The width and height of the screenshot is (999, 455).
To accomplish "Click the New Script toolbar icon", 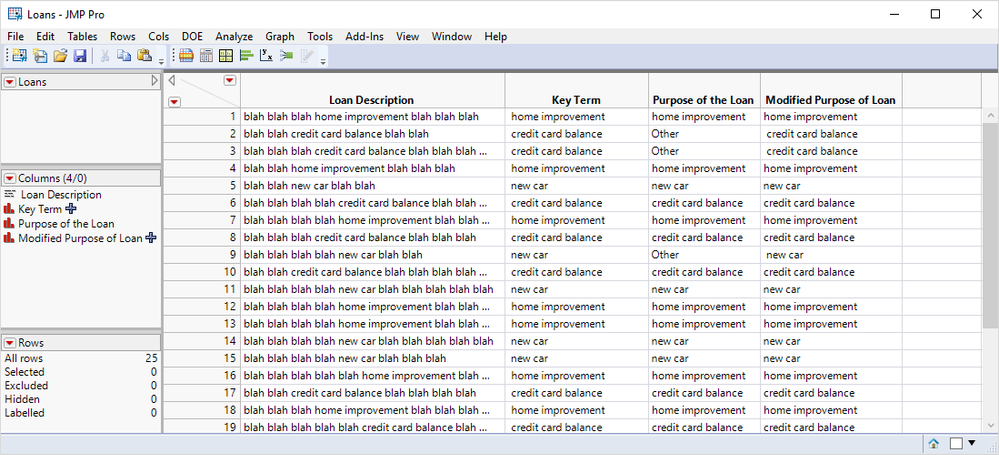I will point(40,56).
